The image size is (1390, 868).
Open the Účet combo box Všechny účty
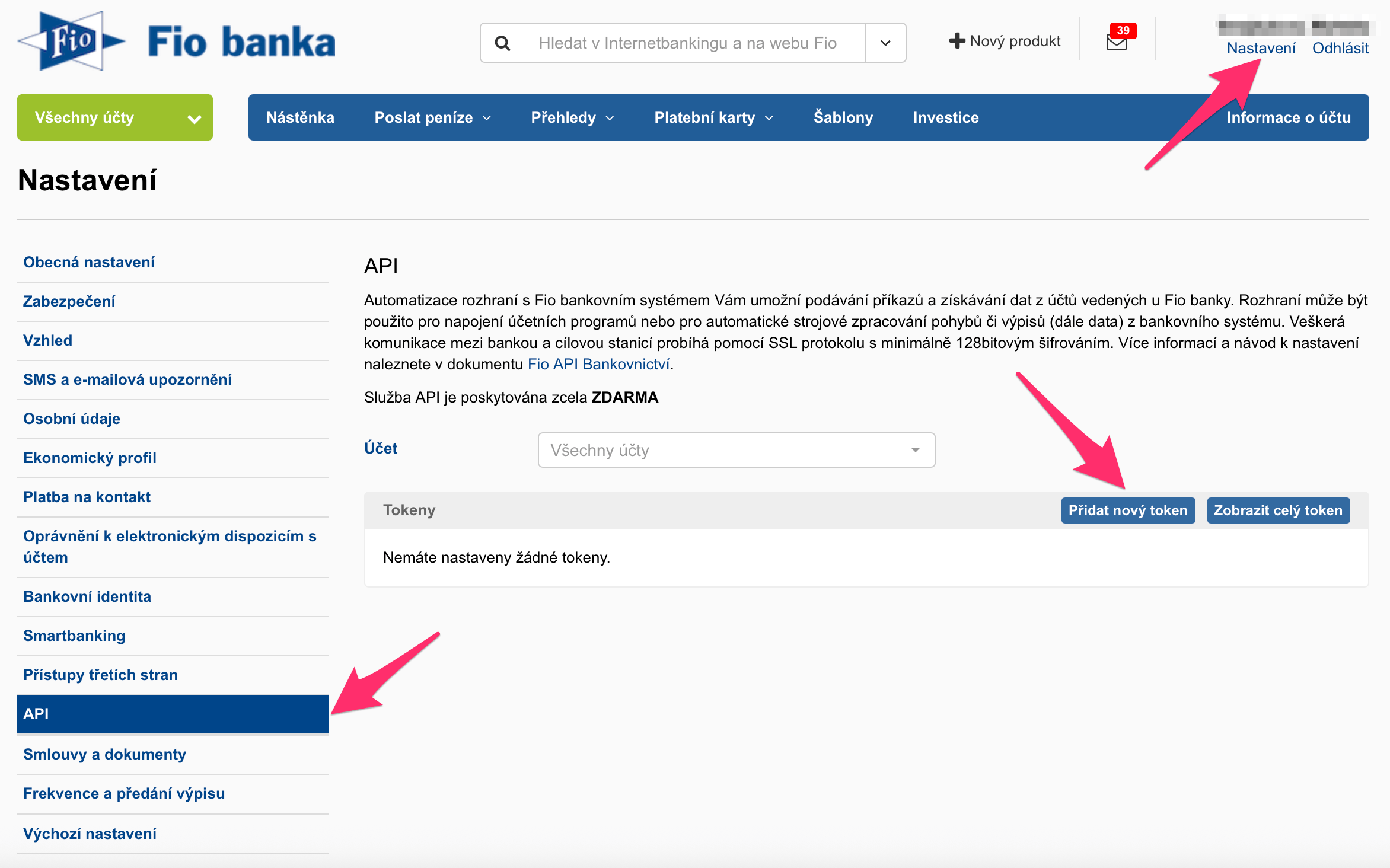pyautogui.click(x=737, y=450)
